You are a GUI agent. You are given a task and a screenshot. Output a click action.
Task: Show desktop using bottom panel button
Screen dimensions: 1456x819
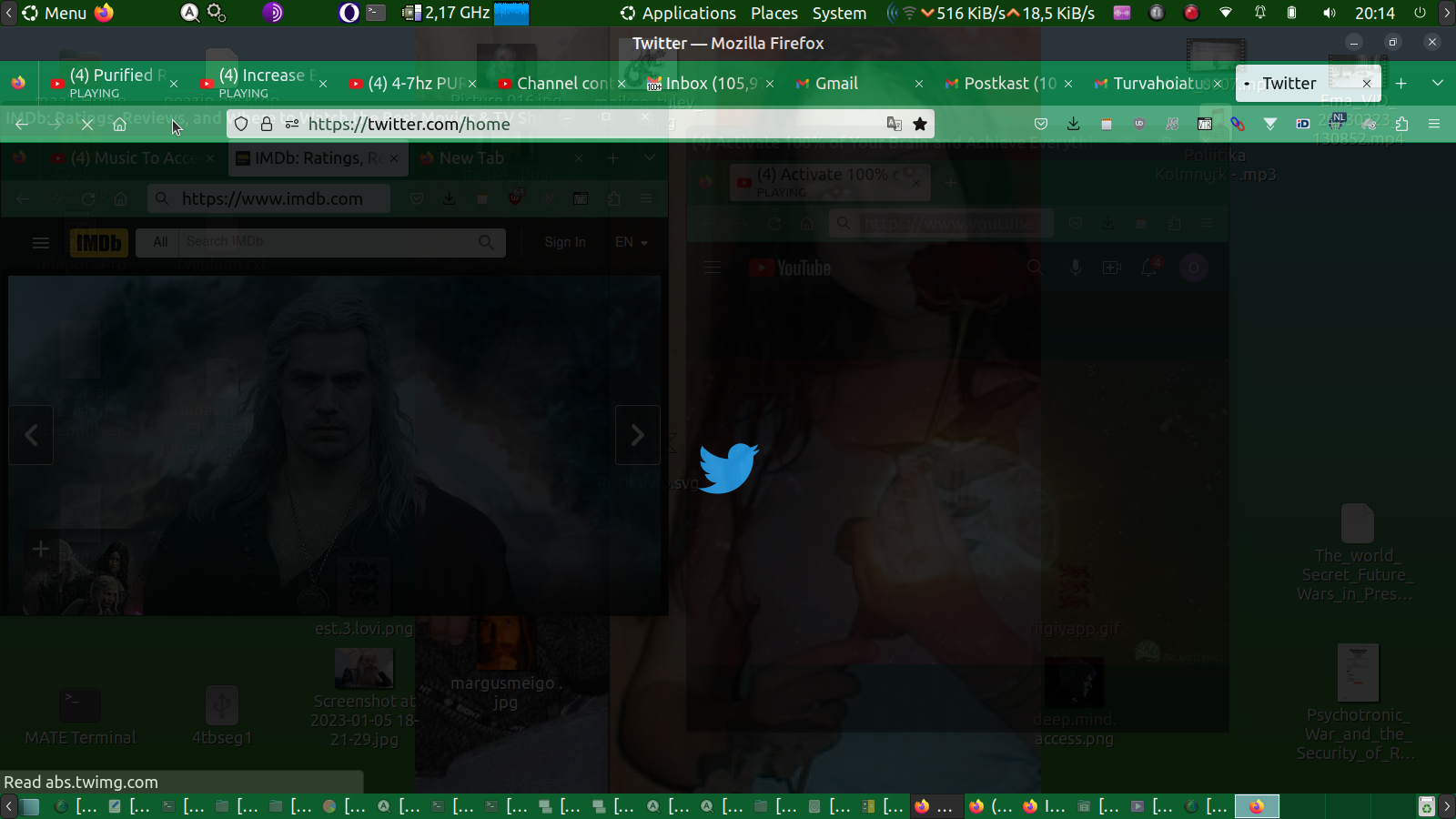[x=31, y=806]
